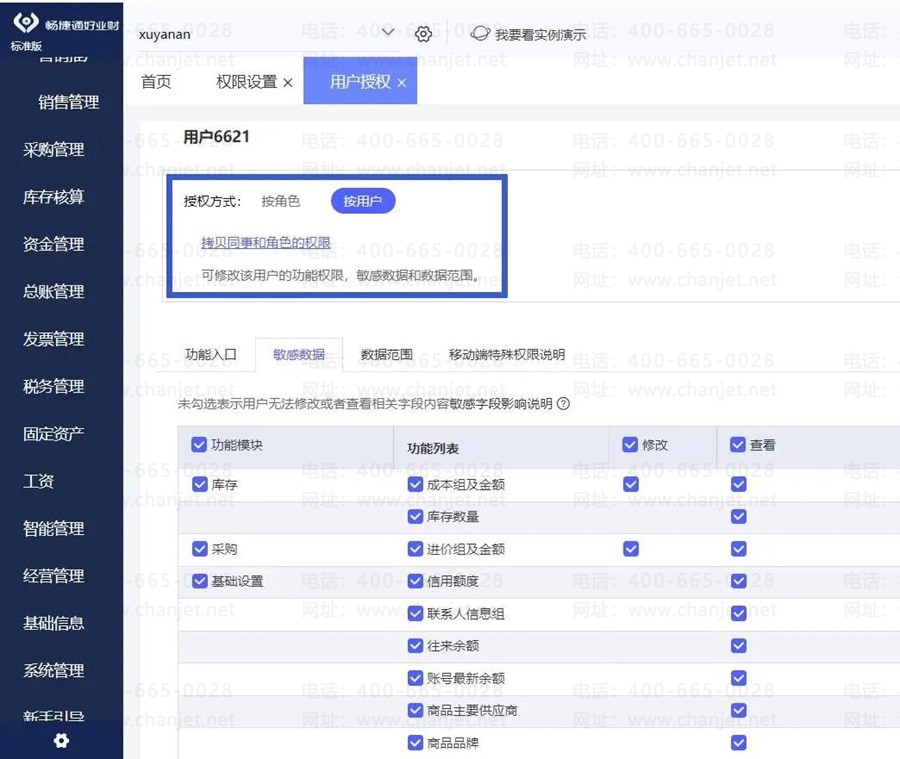900x759 pixels.
Task: Close the 用户授权 tab
Action: point(402,83)
